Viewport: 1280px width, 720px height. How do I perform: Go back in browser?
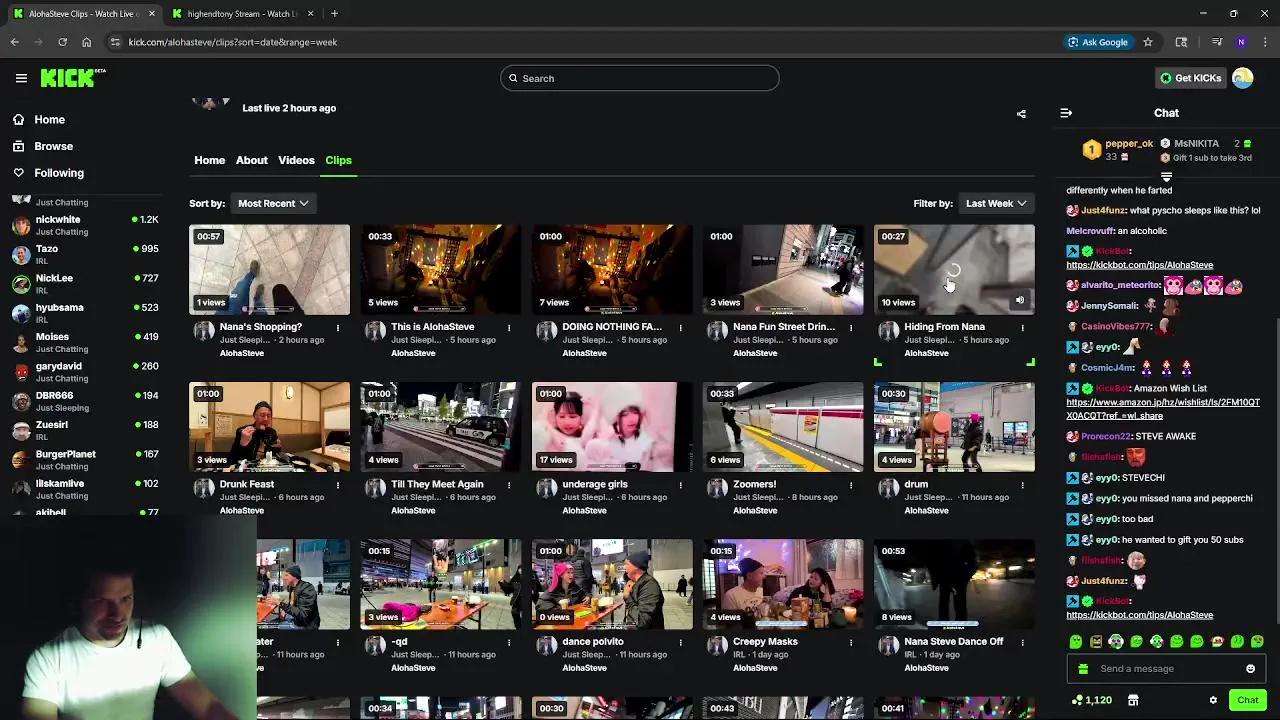[x=14, y=42]
